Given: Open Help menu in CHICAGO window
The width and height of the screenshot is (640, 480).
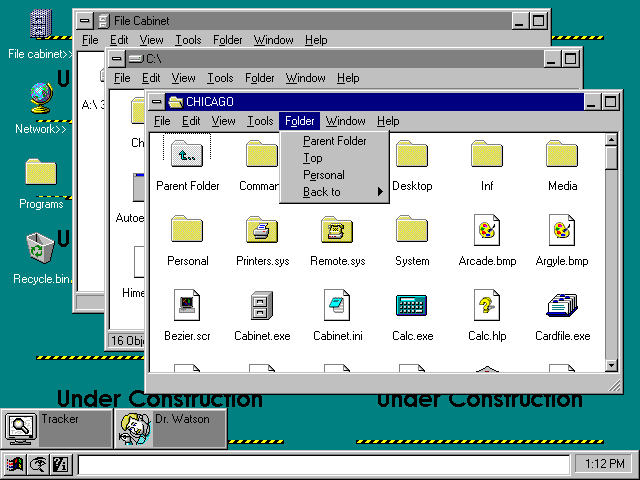Looking at the screenshot, I should (x=388, y=121).
